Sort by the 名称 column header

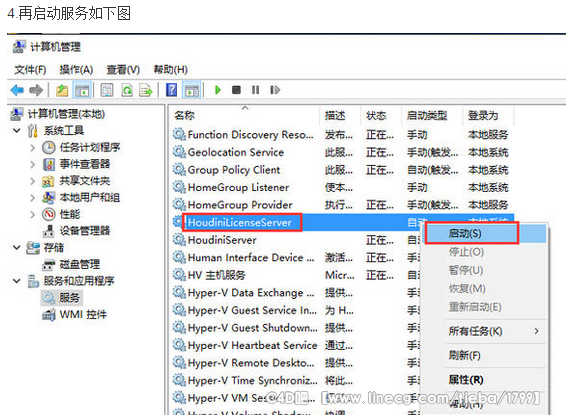click(x=245, y=115)
